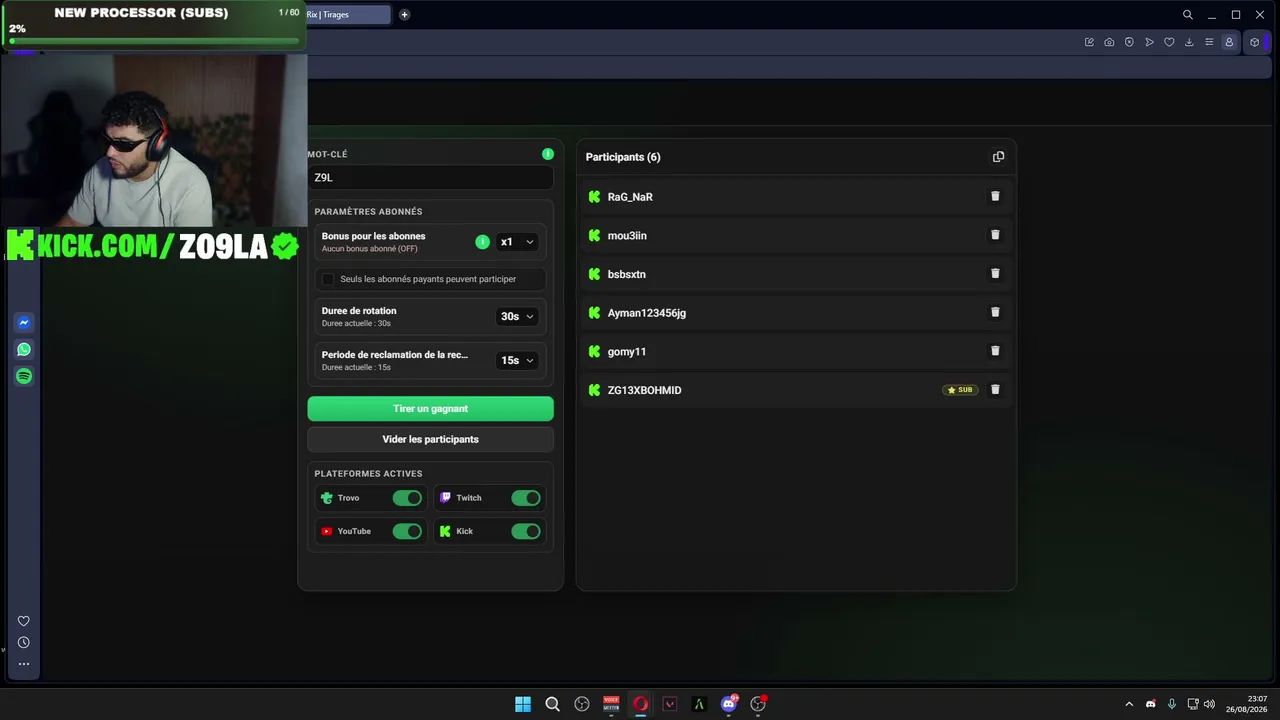This screenshot has height=720, width=1280.
Task: Click participant name RaG_NaR
Action: (630, 197)
